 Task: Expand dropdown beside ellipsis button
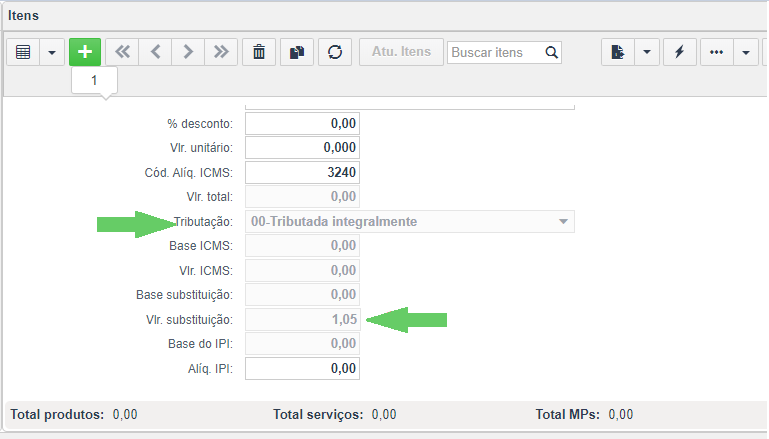746,52
